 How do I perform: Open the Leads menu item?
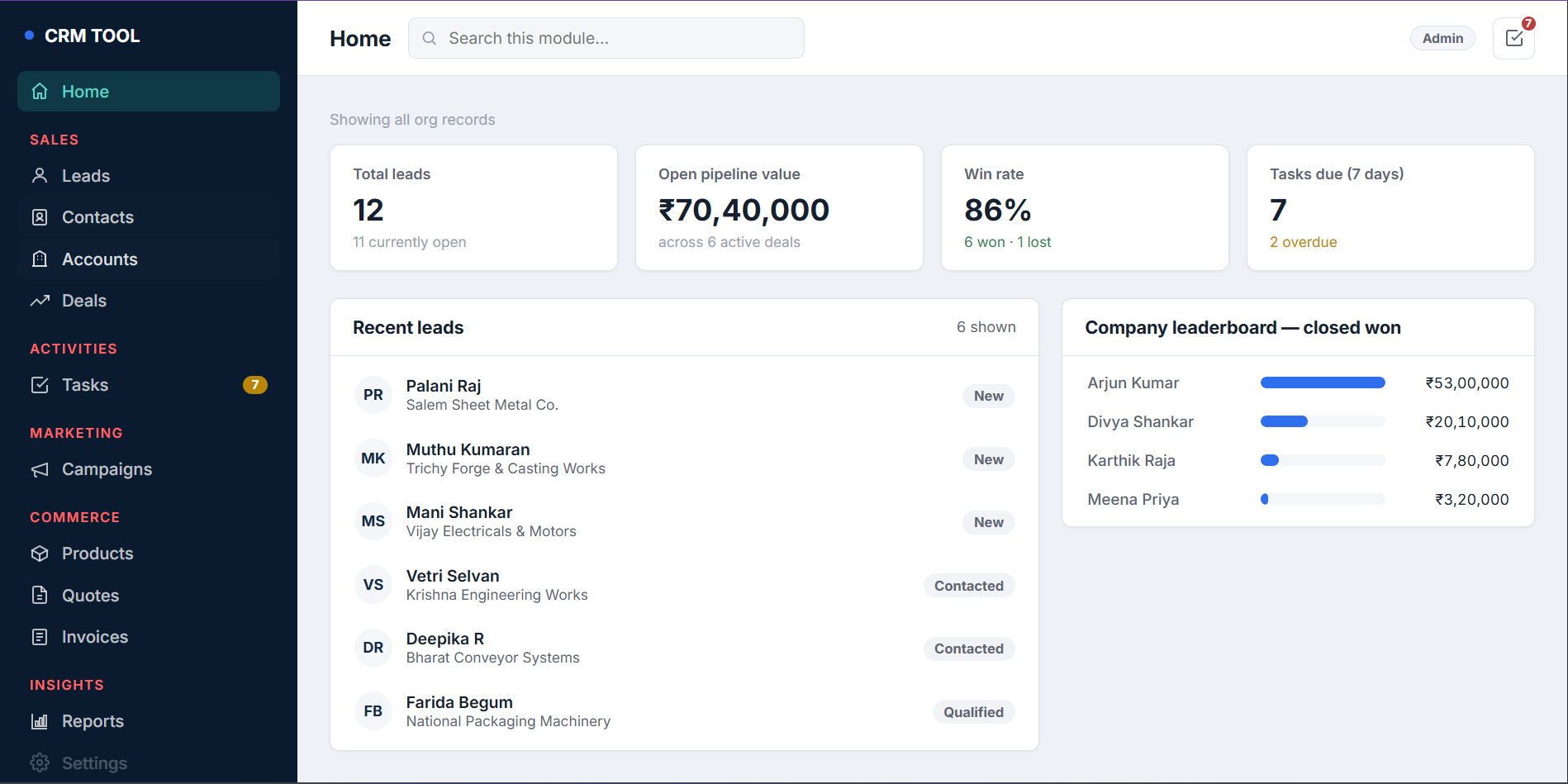pos(149,175)
